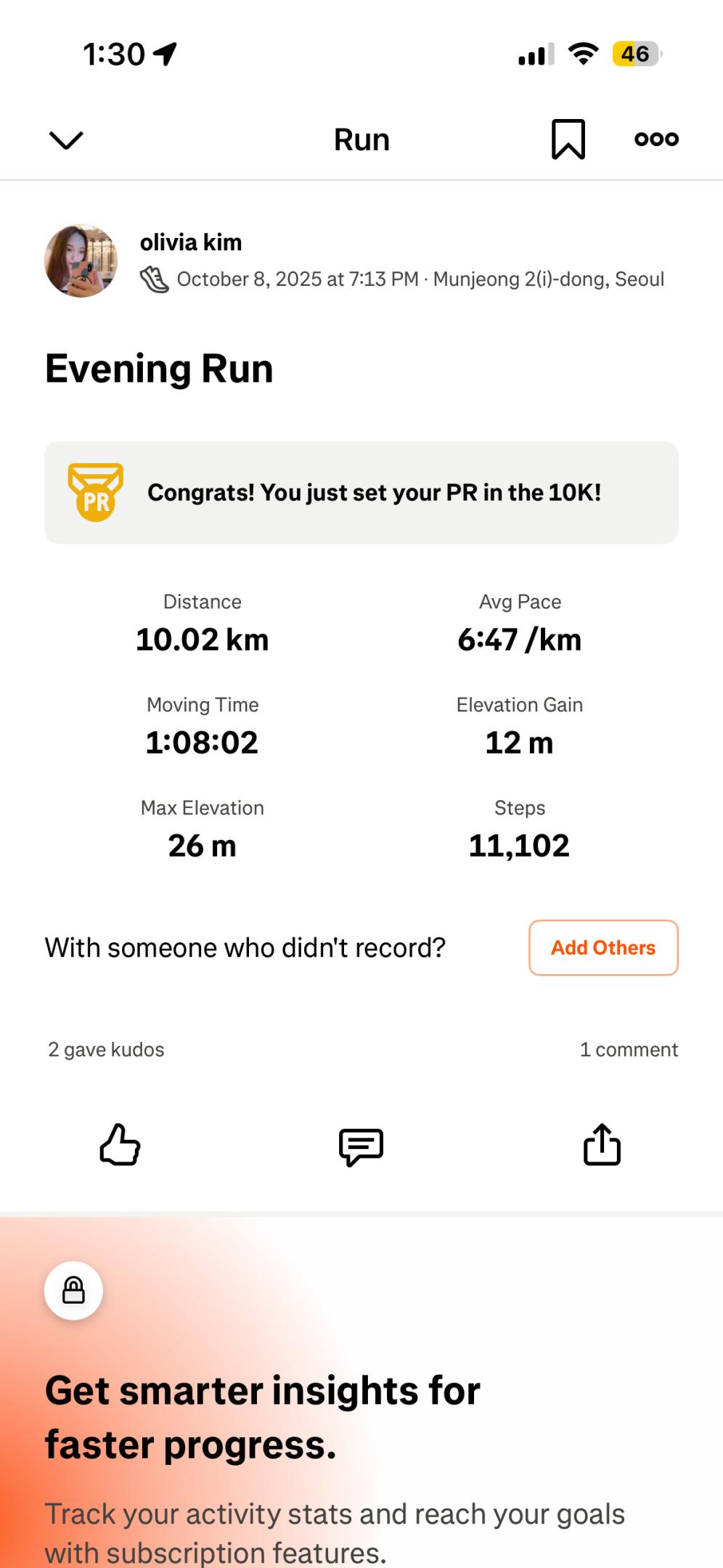
Task: Tap the lock icon for subscription features
Action: (73, 1291)
